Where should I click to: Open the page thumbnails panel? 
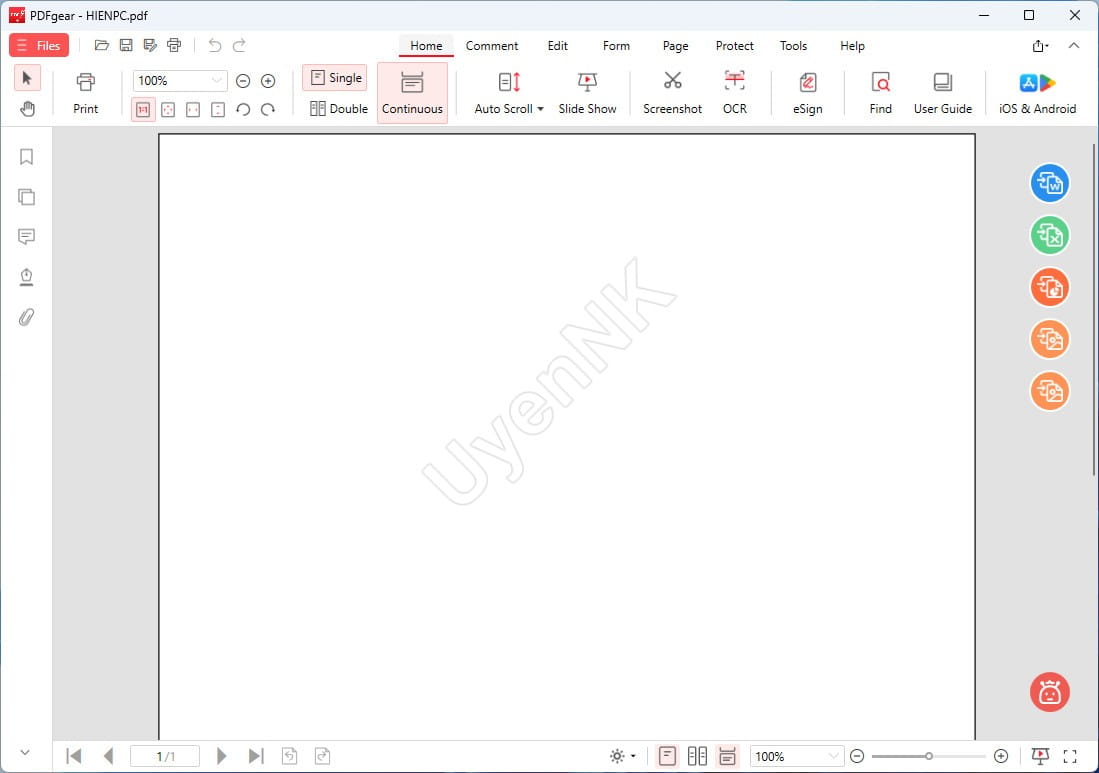tap(27, 197)
